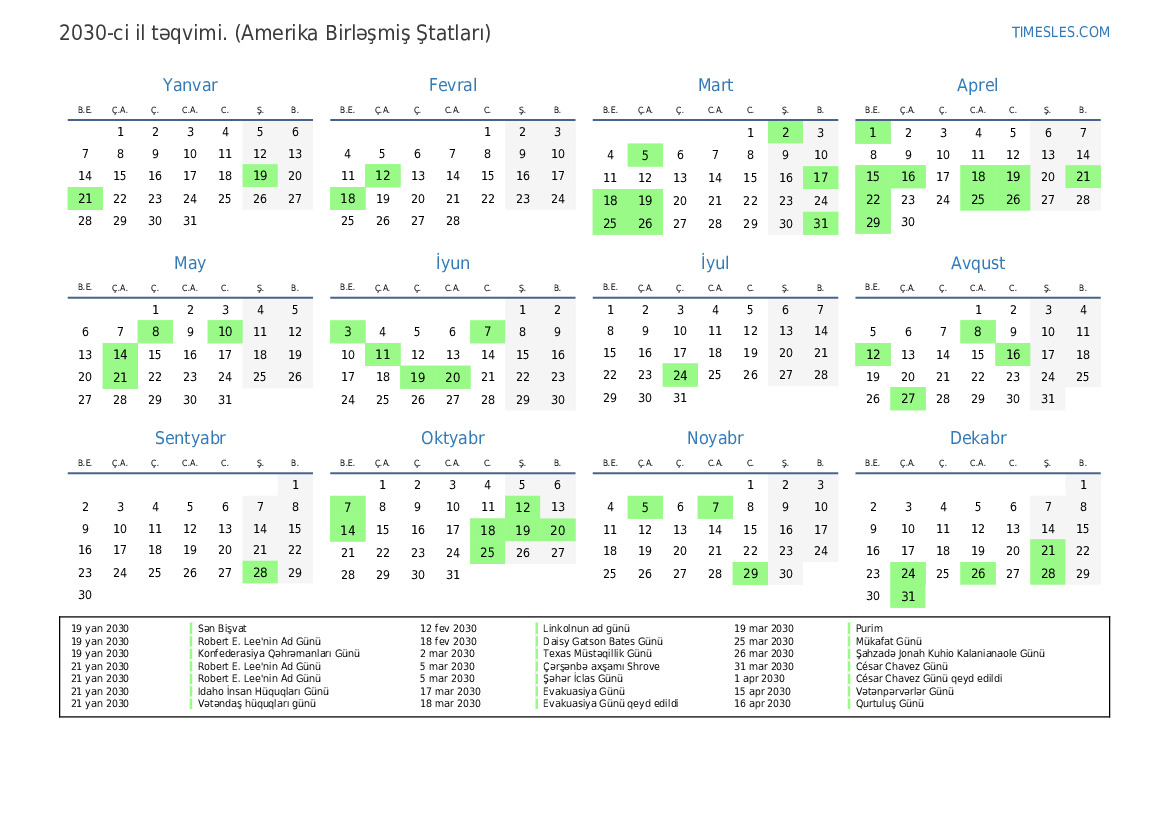
Task: Select Linkolnun ad günü in holiday list
Action: 586,629
